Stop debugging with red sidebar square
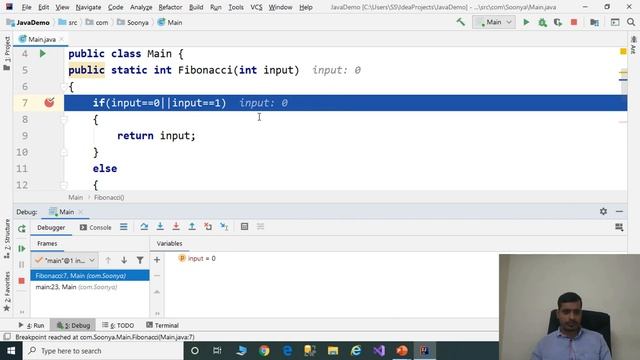 coord(22,281)
